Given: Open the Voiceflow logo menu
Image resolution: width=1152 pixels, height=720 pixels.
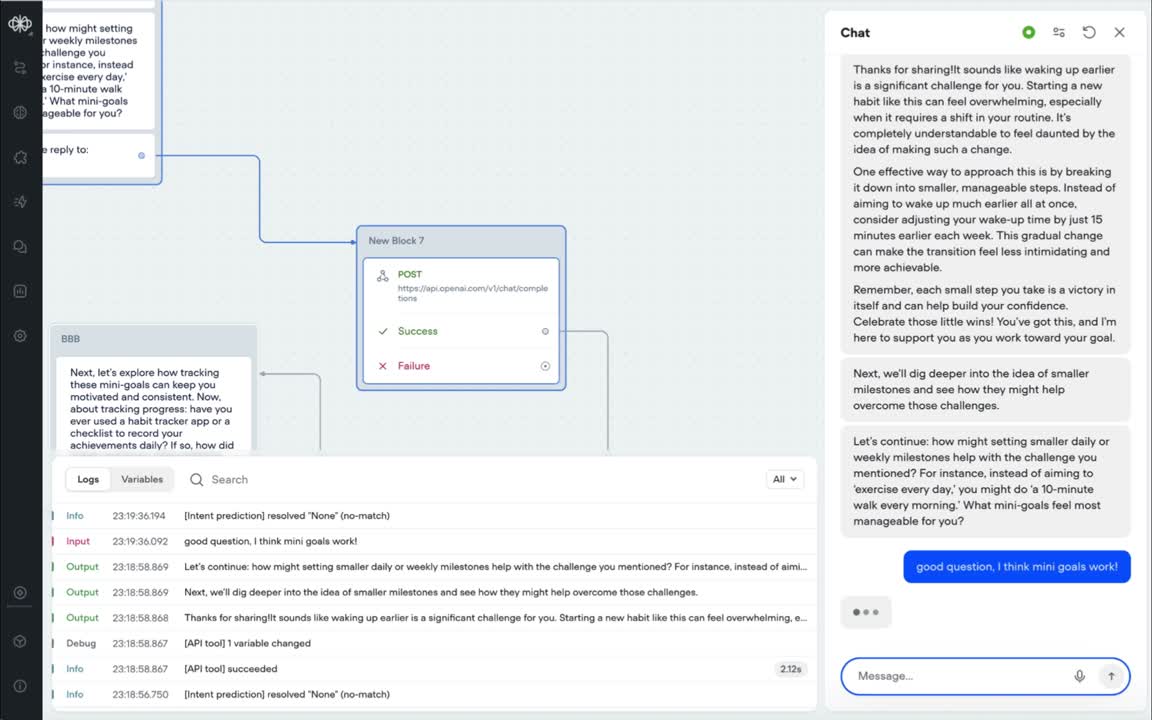Looking at the screenshot, I should 20,24.
